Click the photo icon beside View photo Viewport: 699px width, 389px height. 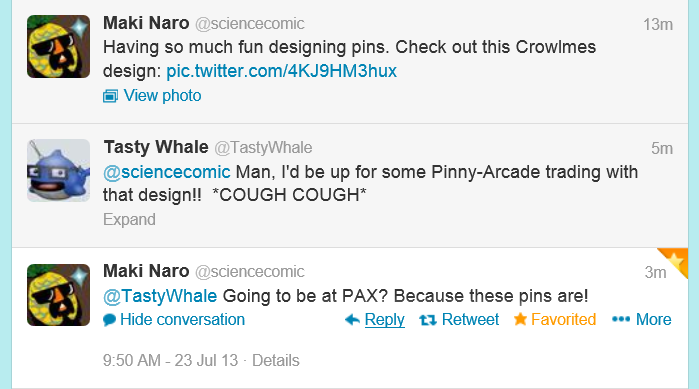click(110, 96)
